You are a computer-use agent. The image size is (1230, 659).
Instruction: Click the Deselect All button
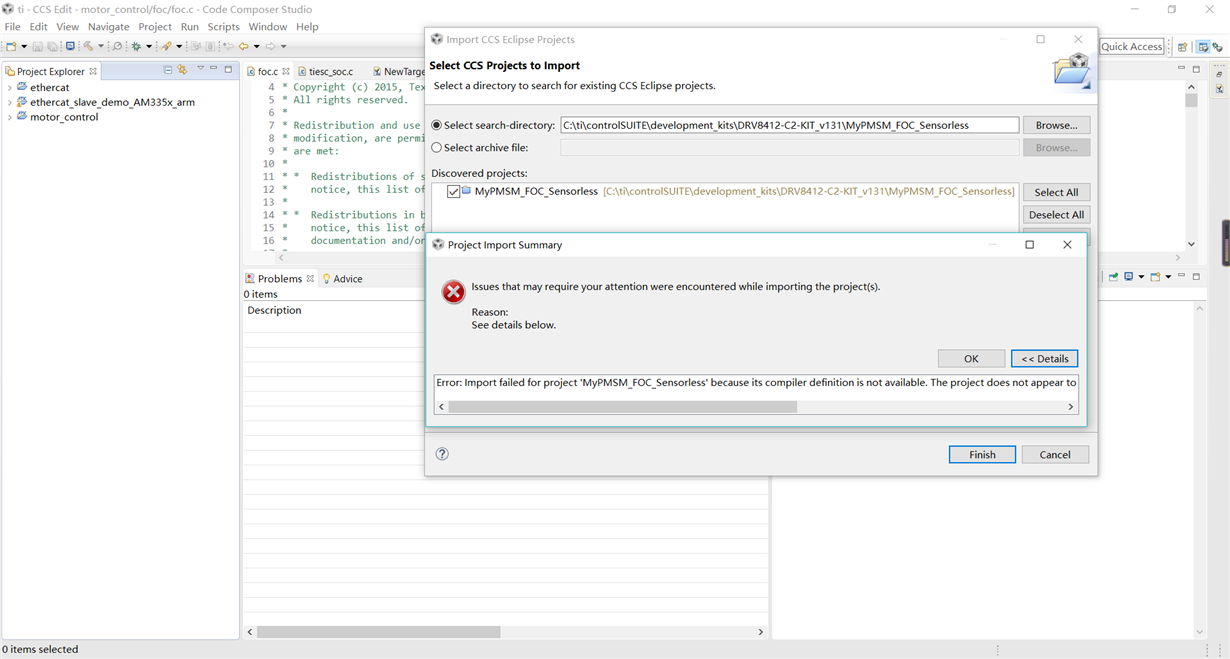coord(1055,215)
